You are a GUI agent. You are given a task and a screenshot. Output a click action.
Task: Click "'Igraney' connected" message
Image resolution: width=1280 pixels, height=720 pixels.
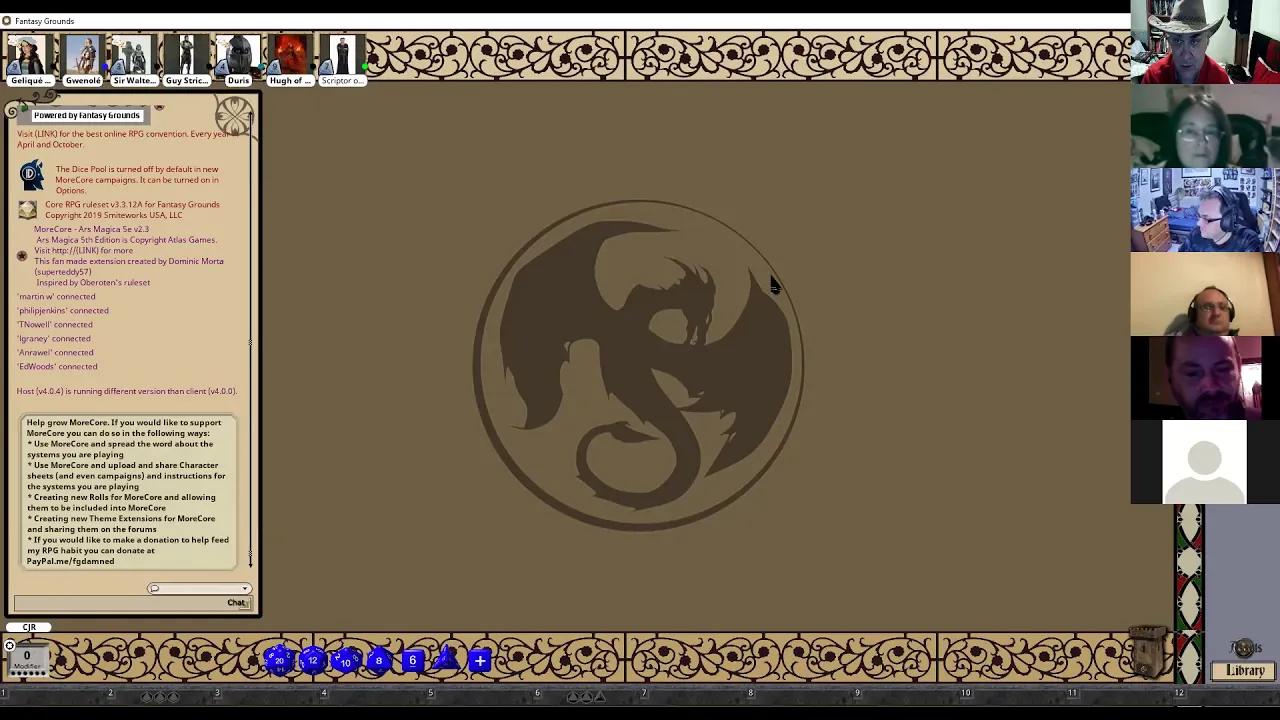54,338
